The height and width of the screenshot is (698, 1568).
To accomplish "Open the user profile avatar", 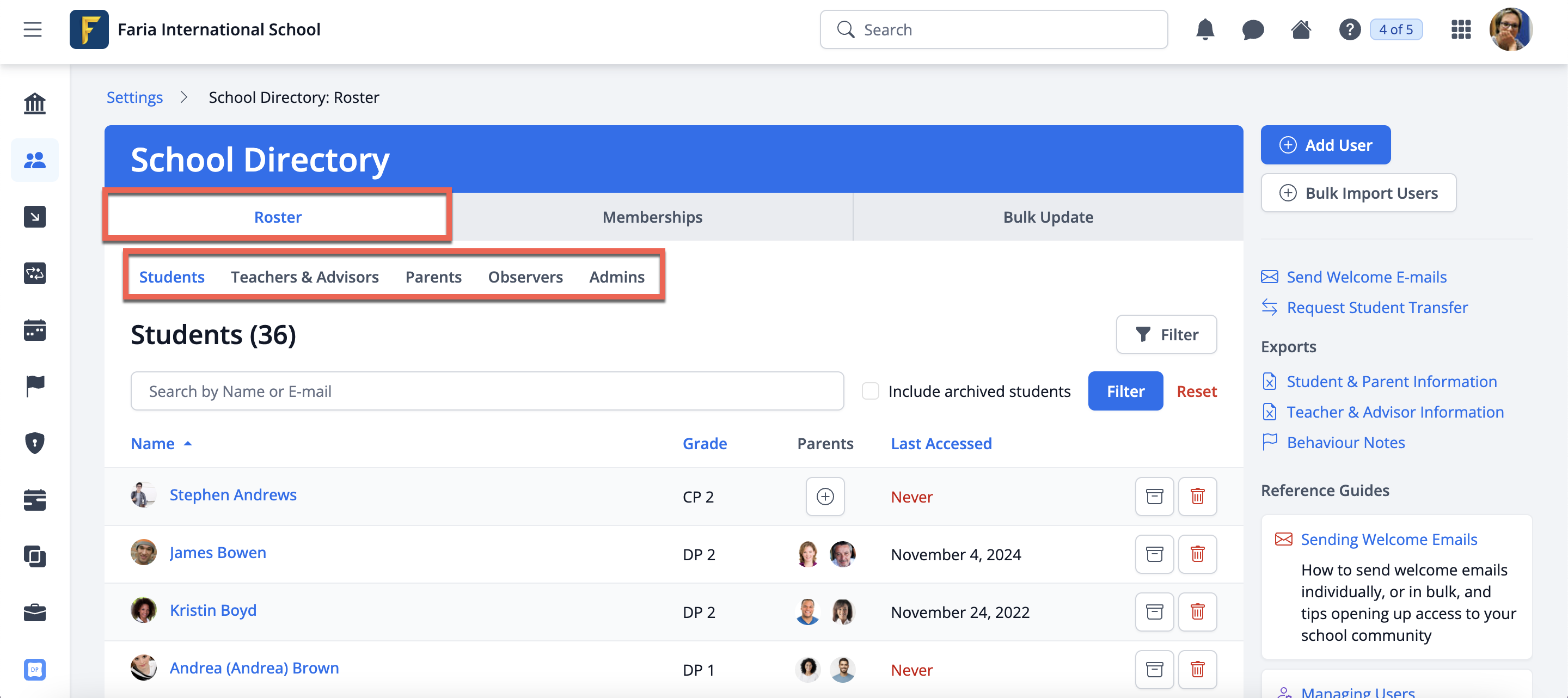I will click(1510, 29).
